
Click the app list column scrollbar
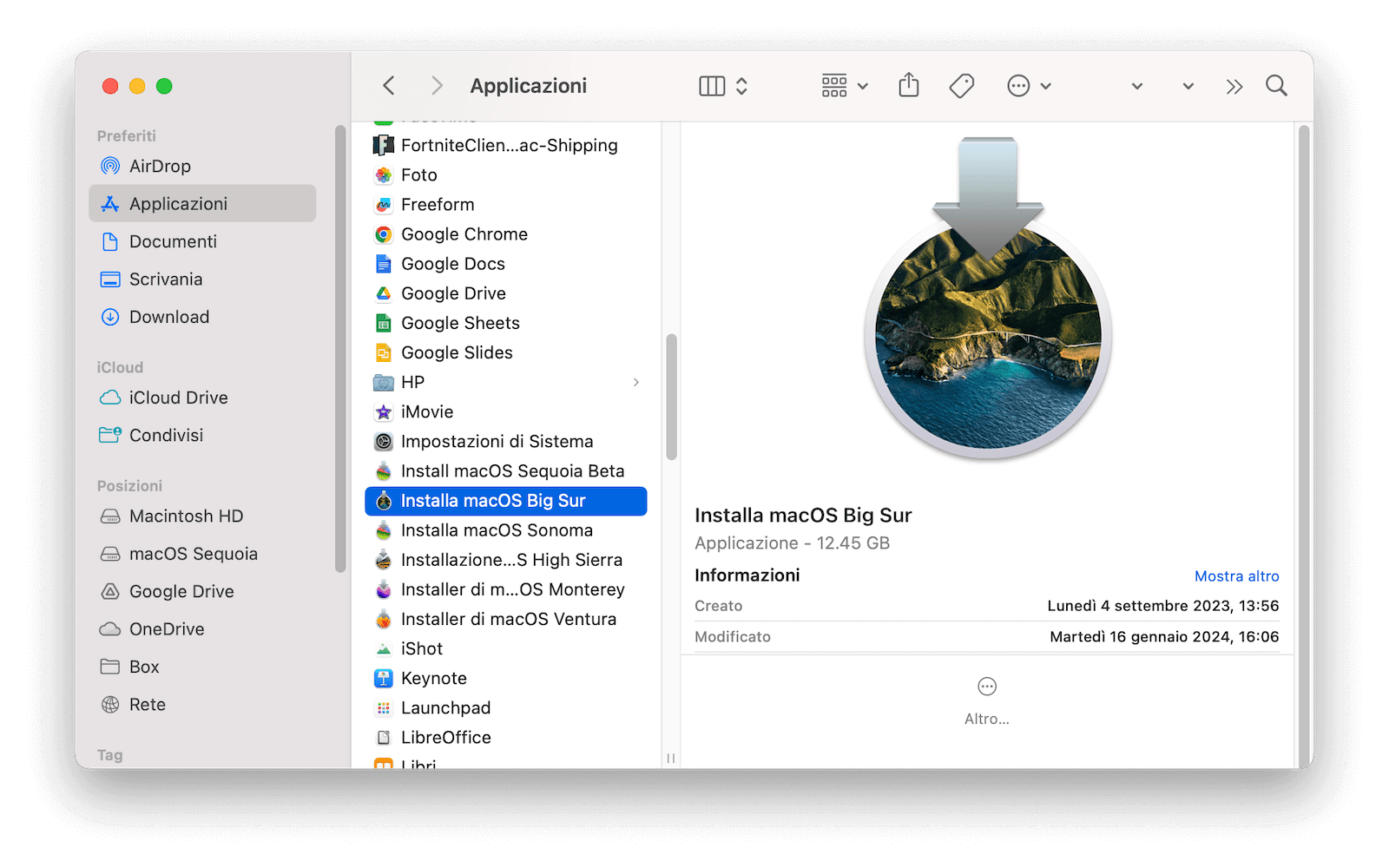[671, 397]
